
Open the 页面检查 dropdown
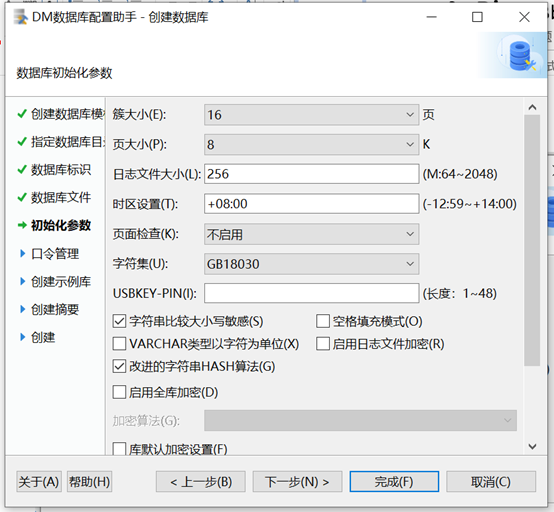[x=311, y=234]
